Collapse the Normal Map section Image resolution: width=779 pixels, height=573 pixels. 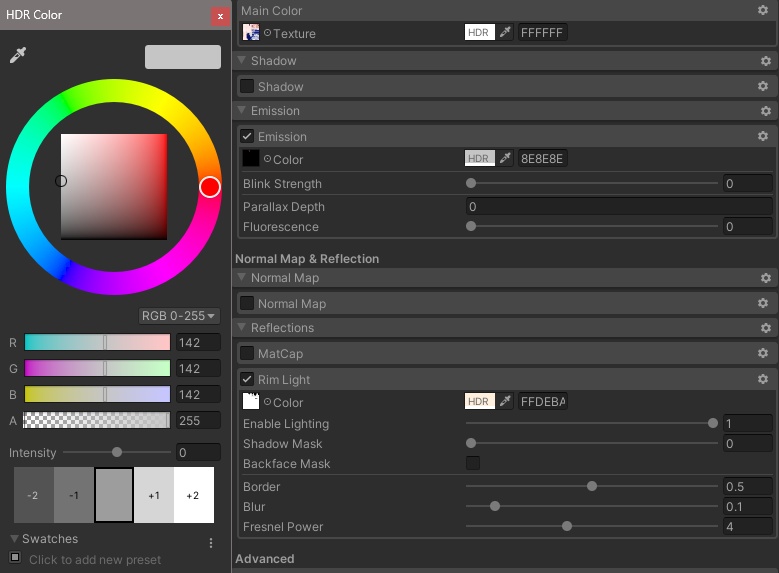(x=242, y=277)
